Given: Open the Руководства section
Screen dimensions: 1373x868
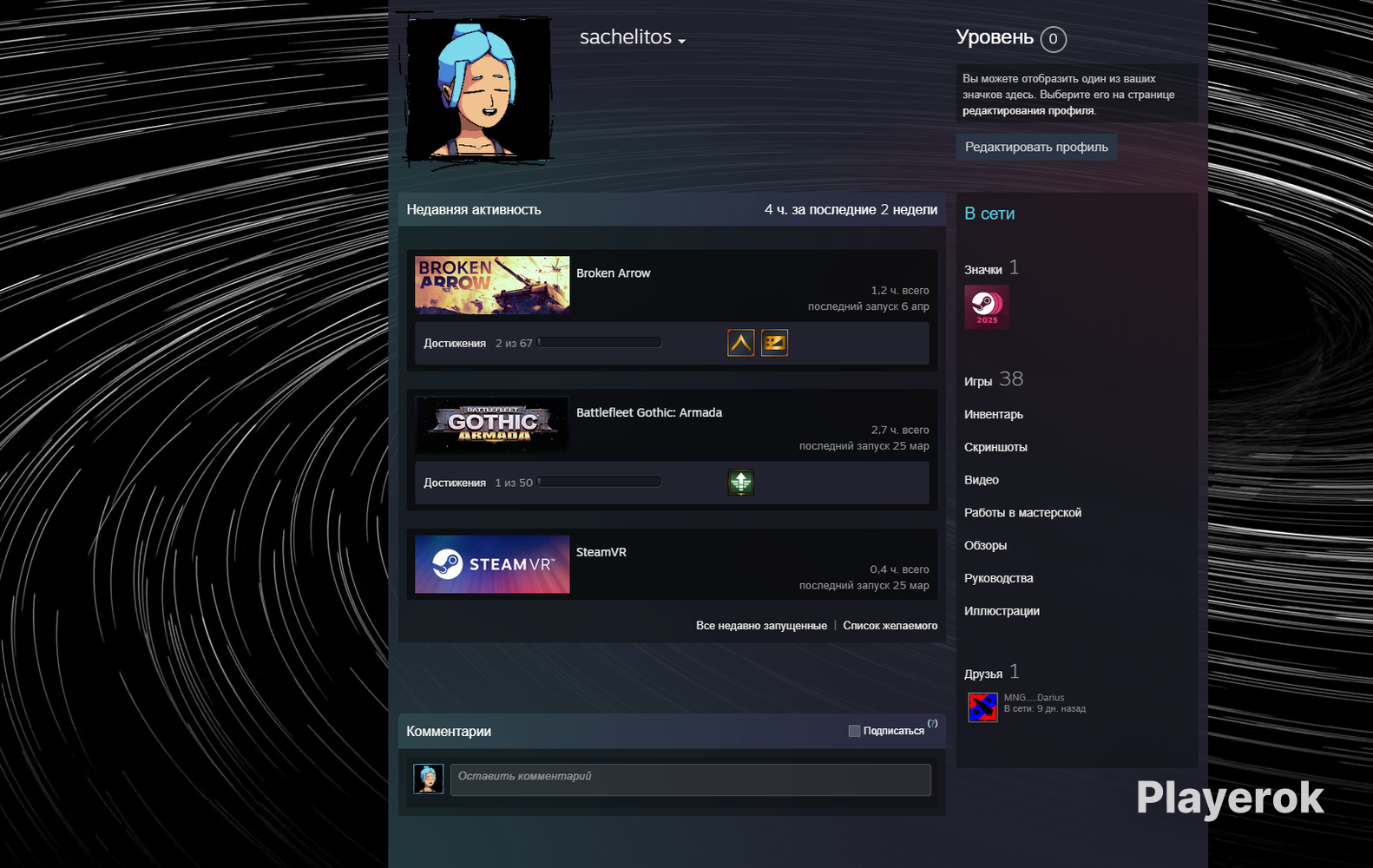Looking at the screenshot, I should 999,578.
